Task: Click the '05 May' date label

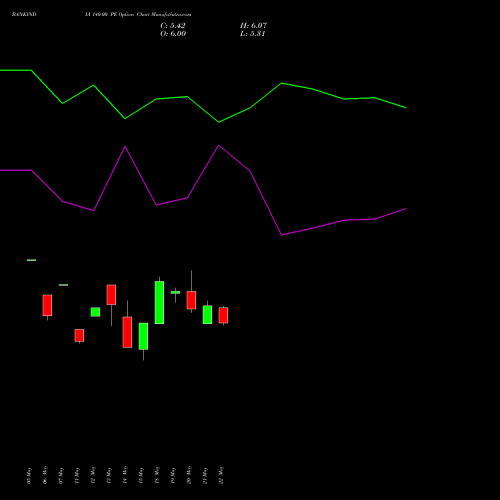Action: click(x=29, y=476)
